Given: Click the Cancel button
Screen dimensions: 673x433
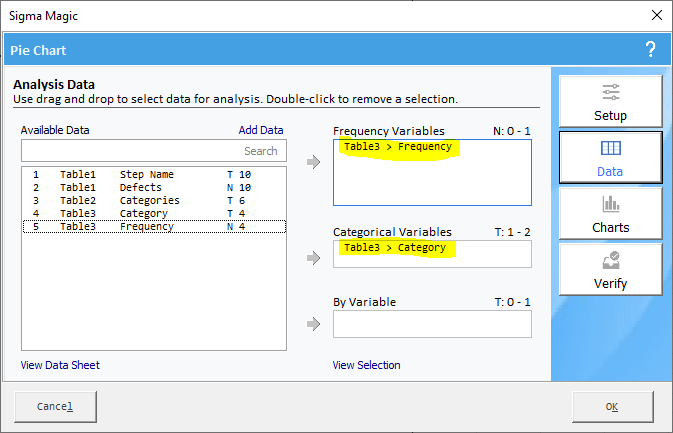Looking at the screenshot, I should 55,406.
